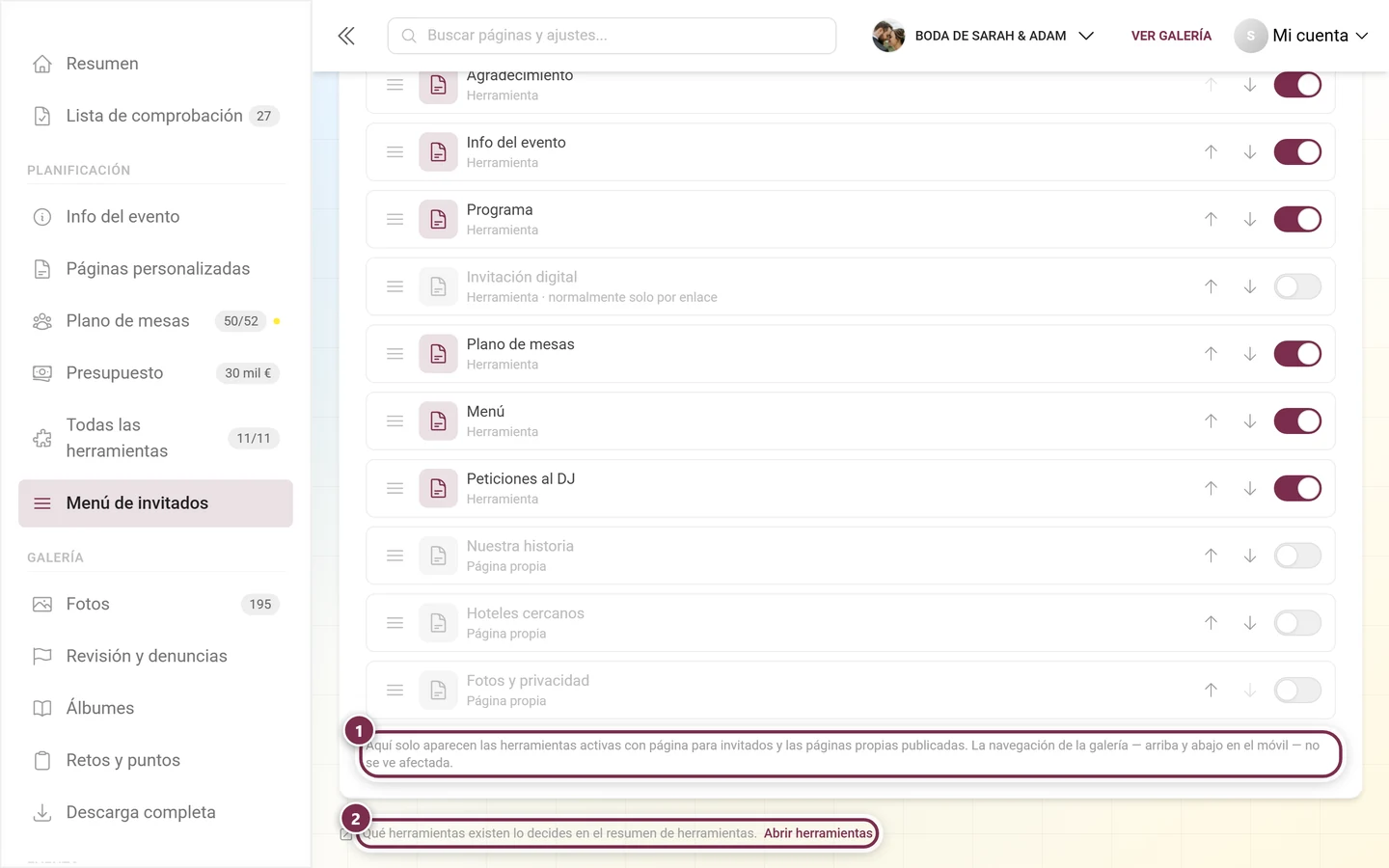1389x868 pixels.
Task: Expand the Mi cuenta dropdown
Action: click(x=1301, y=36)
